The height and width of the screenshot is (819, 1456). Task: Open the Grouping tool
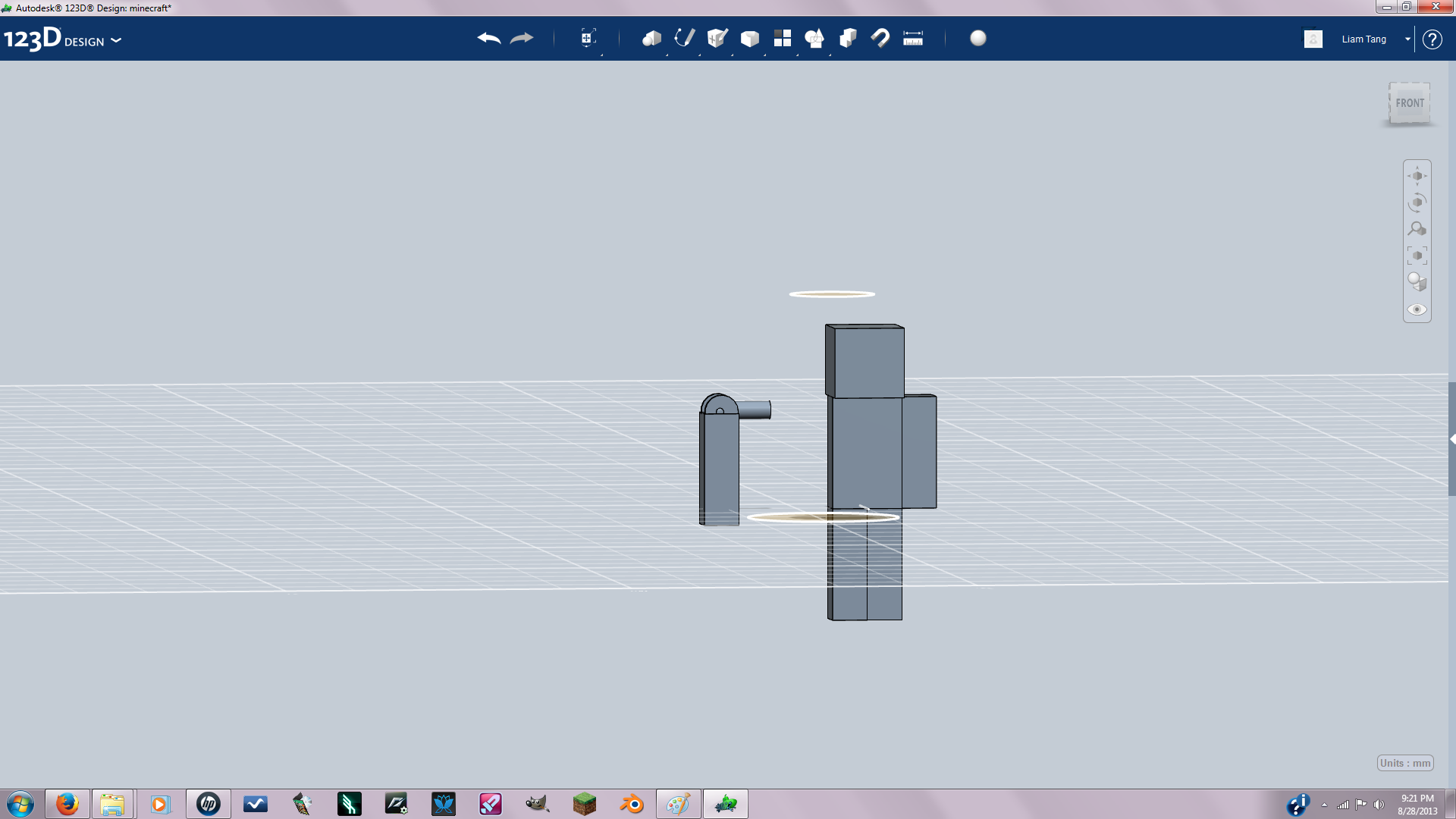(x=815, y=38)
